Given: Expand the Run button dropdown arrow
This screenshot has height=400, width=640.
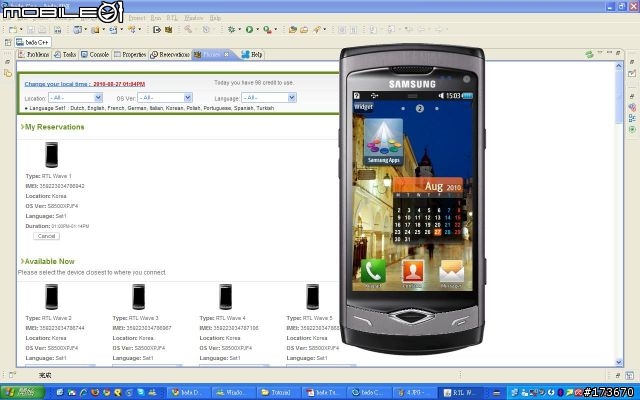Looking at the screenshot, I should (257, 29).
